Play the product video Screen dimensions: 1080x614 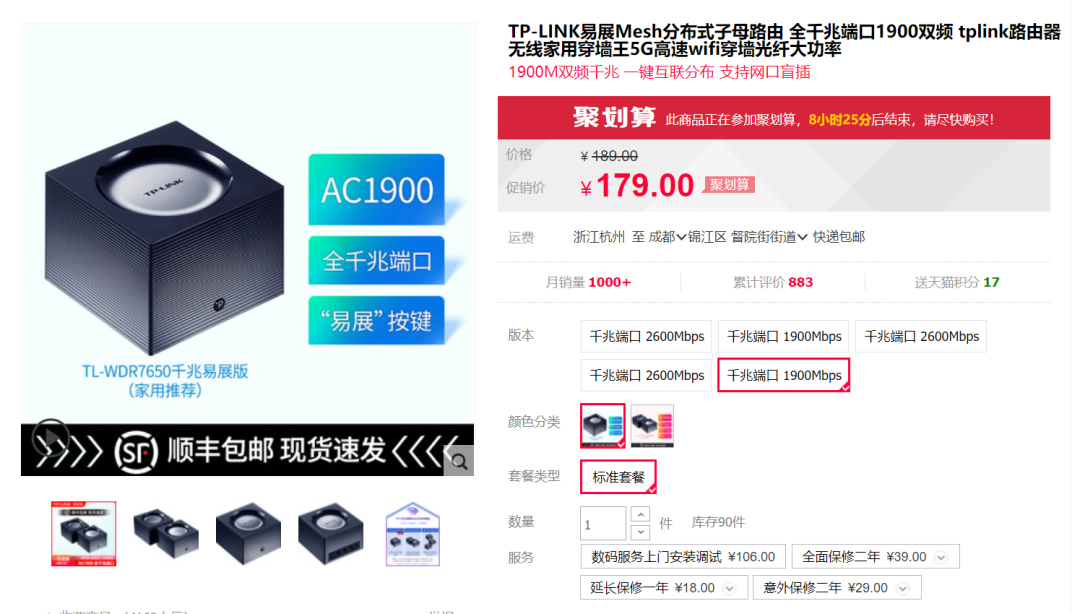point(50,437)
